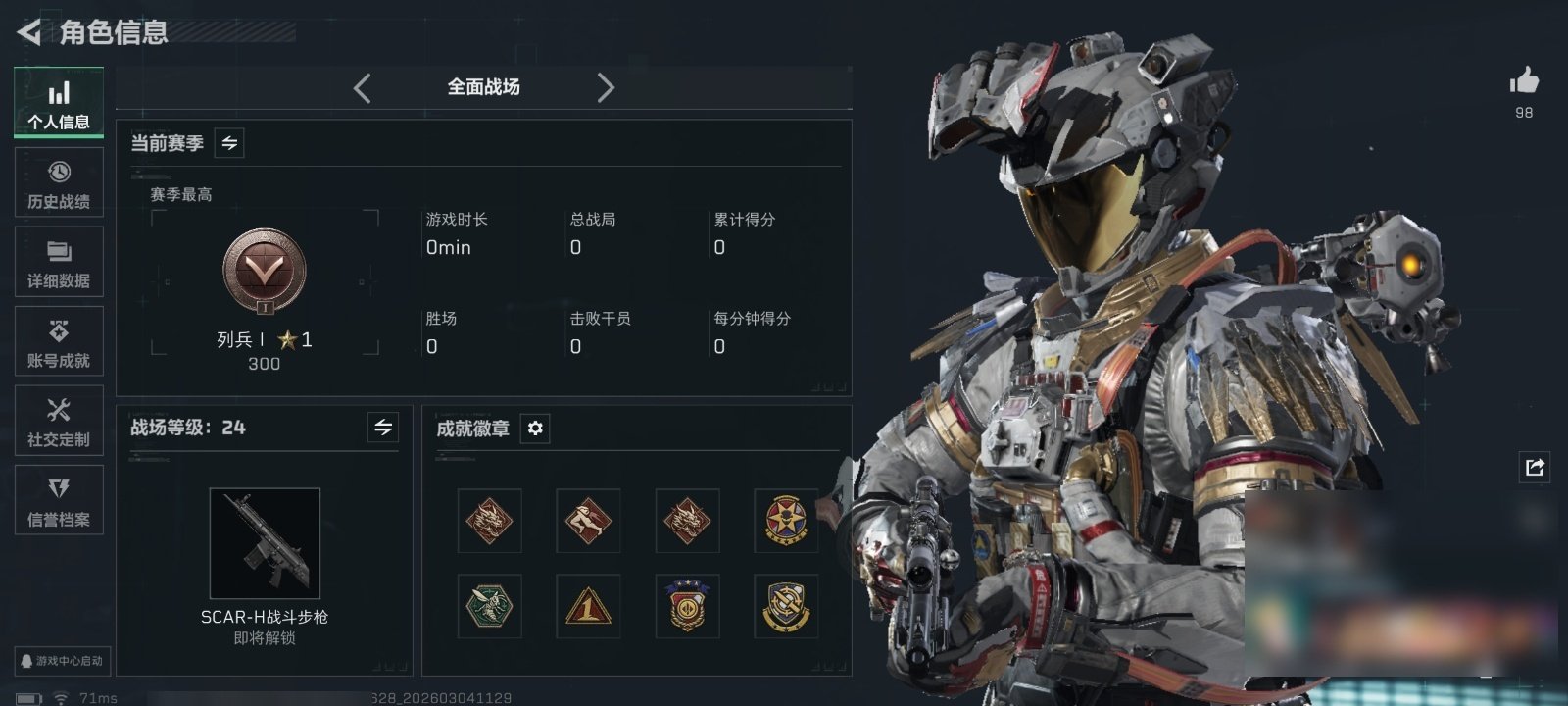Select the 详细数据 sidebar icon
The height and width of the screenshot is (706, 1568).
pyautogui.click(x=59, y=262)
